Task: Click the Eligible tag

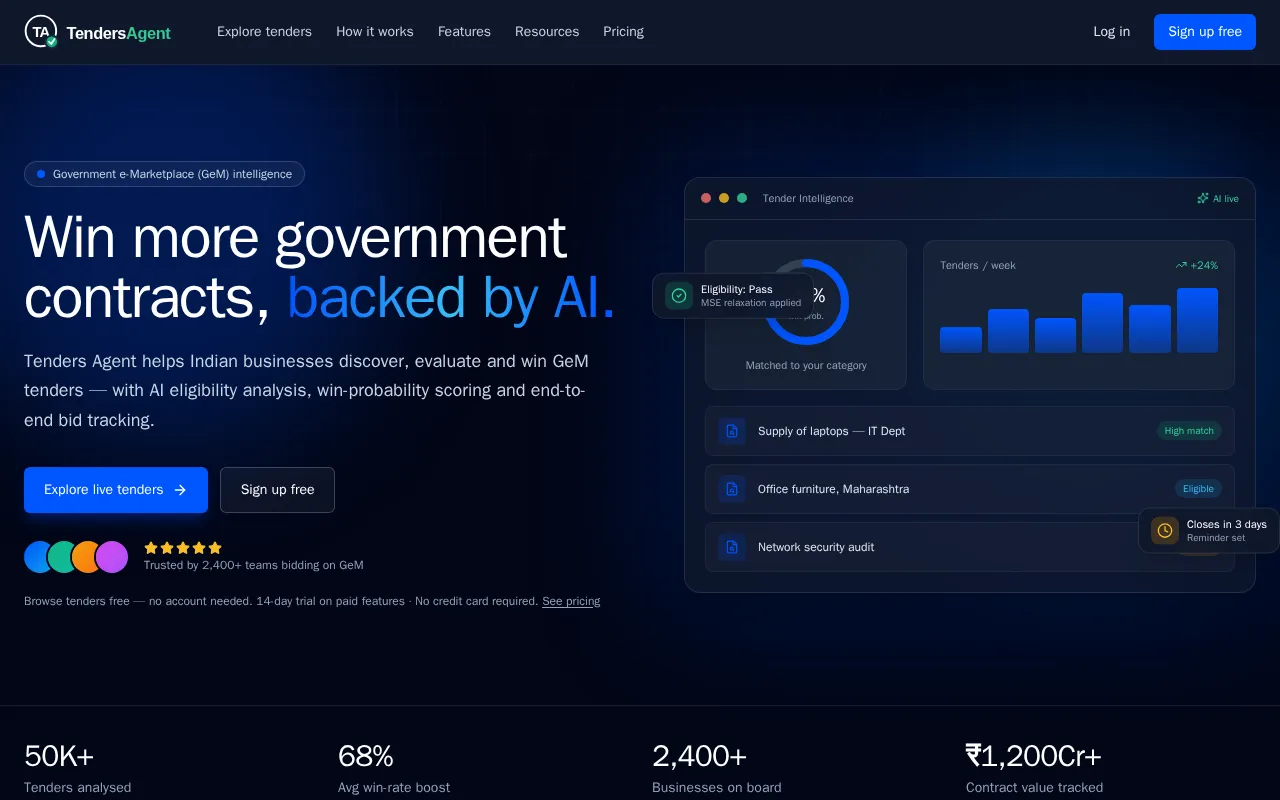Action: pyautogui.click(x=1198, y=489)
